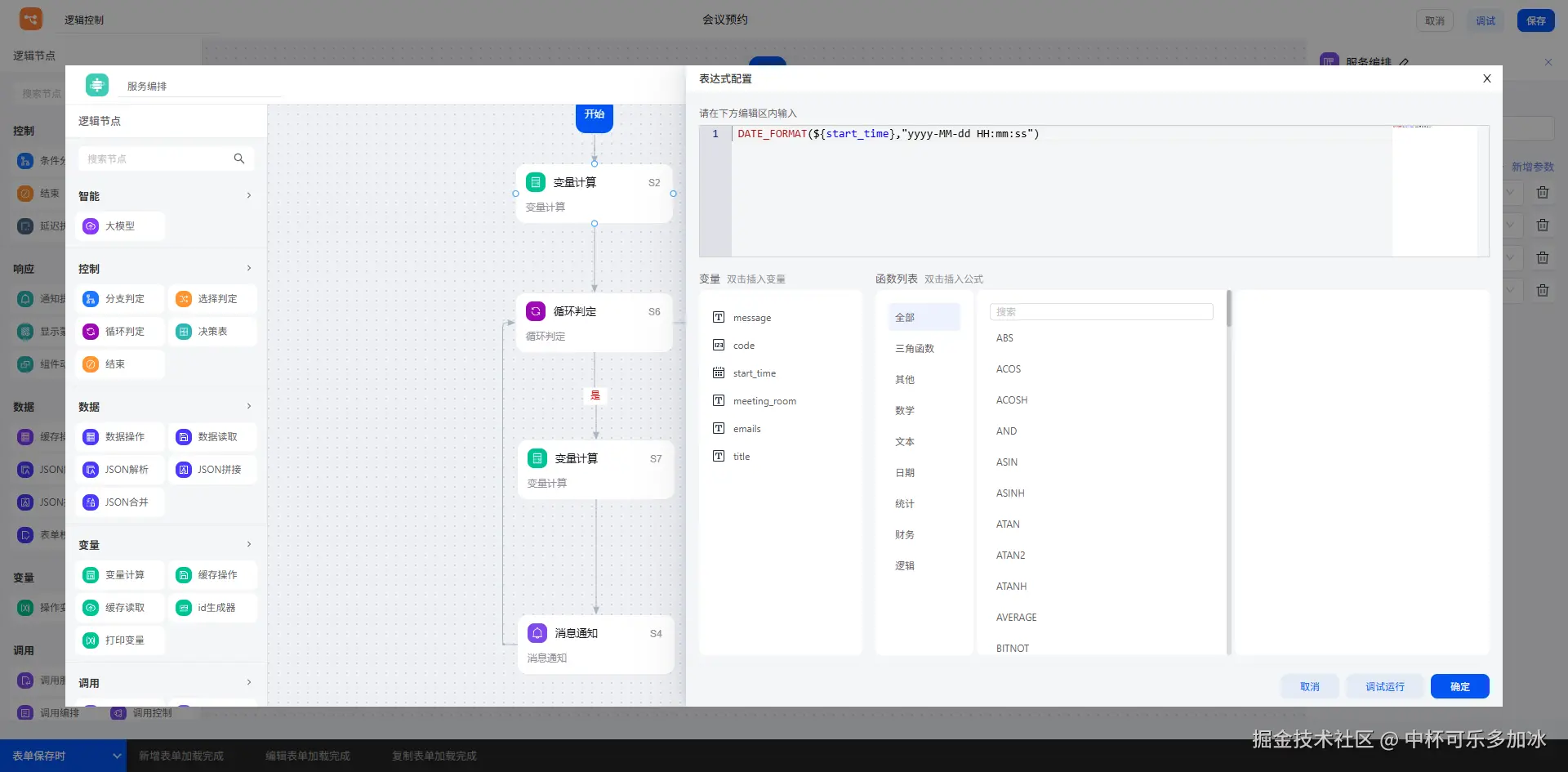Viewport: 1568px width, 772px height.
Task: Pick the JSON拼接 node
Action: tap(213, 470)
